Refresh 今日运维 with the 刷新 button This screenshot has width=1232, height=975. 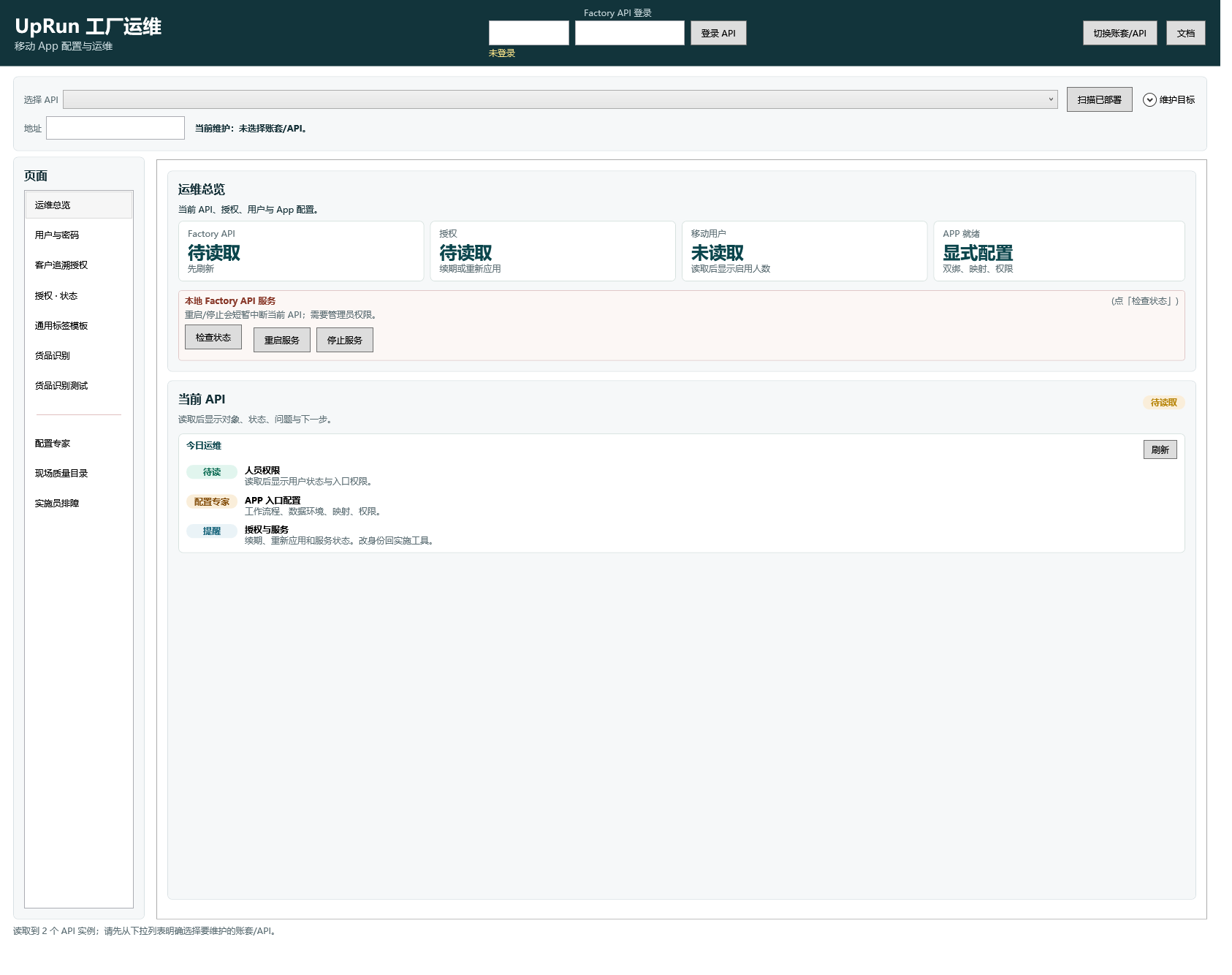coord(1160,449)
